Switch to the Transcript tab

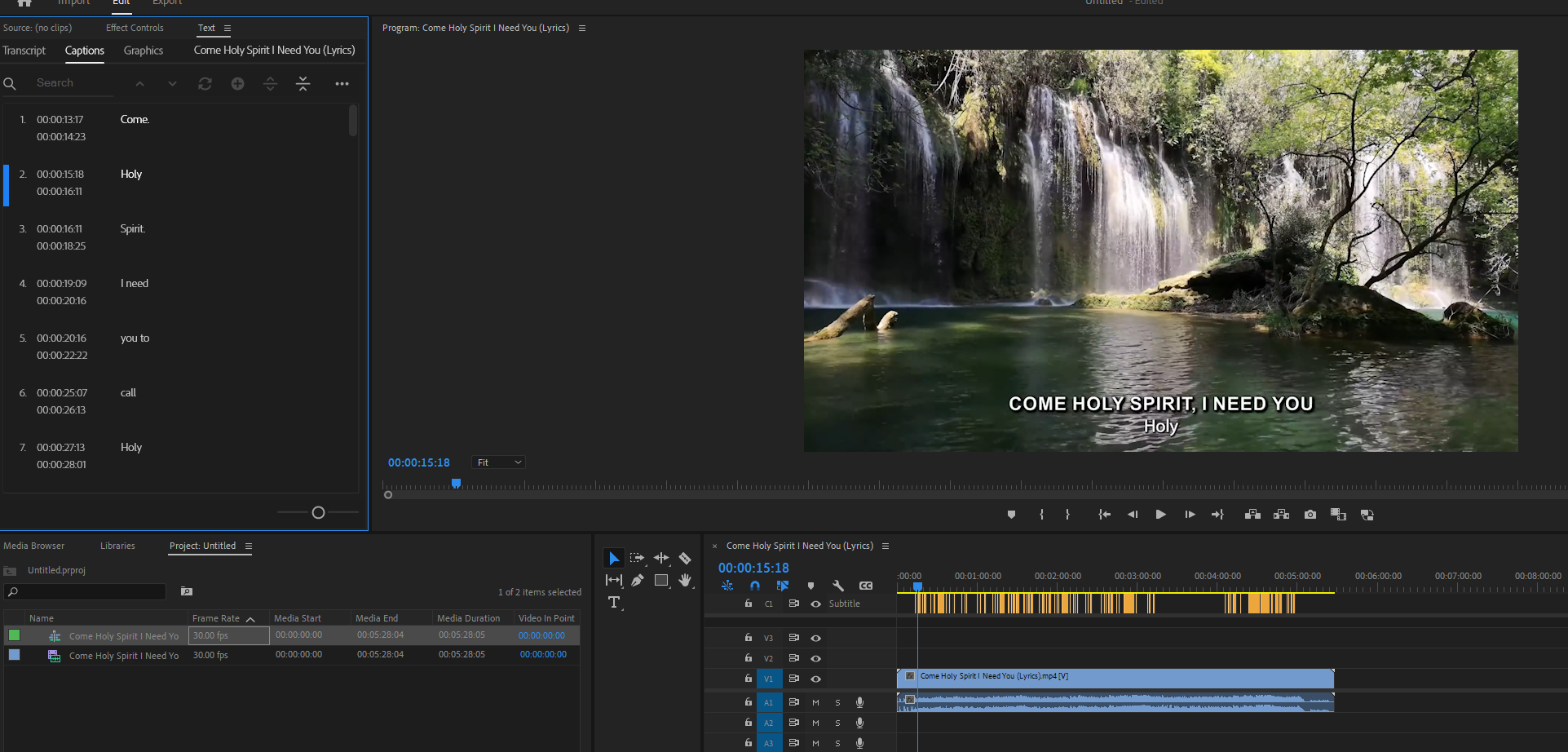coord(24,51)
